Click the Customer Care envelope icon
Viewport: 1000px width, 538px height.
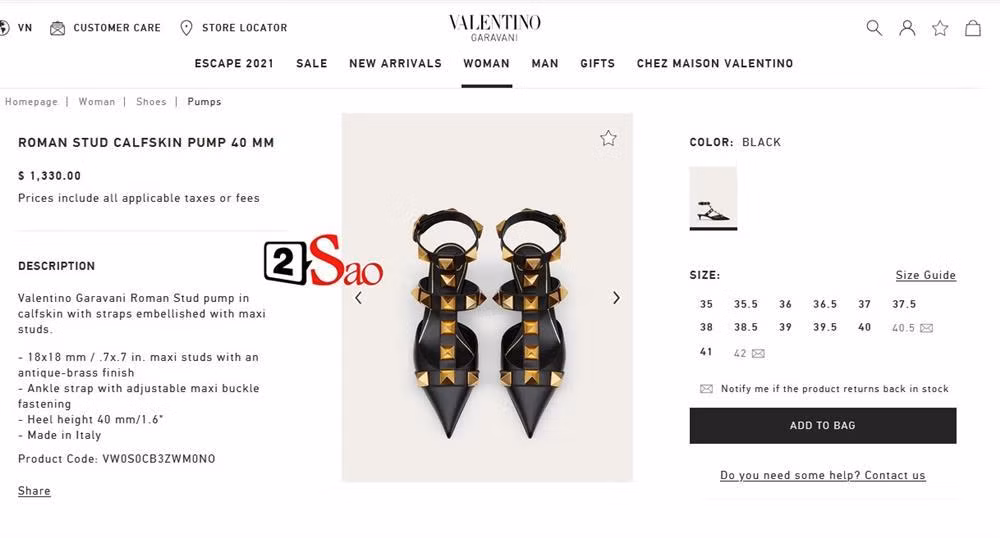click(x=57, y=28)
